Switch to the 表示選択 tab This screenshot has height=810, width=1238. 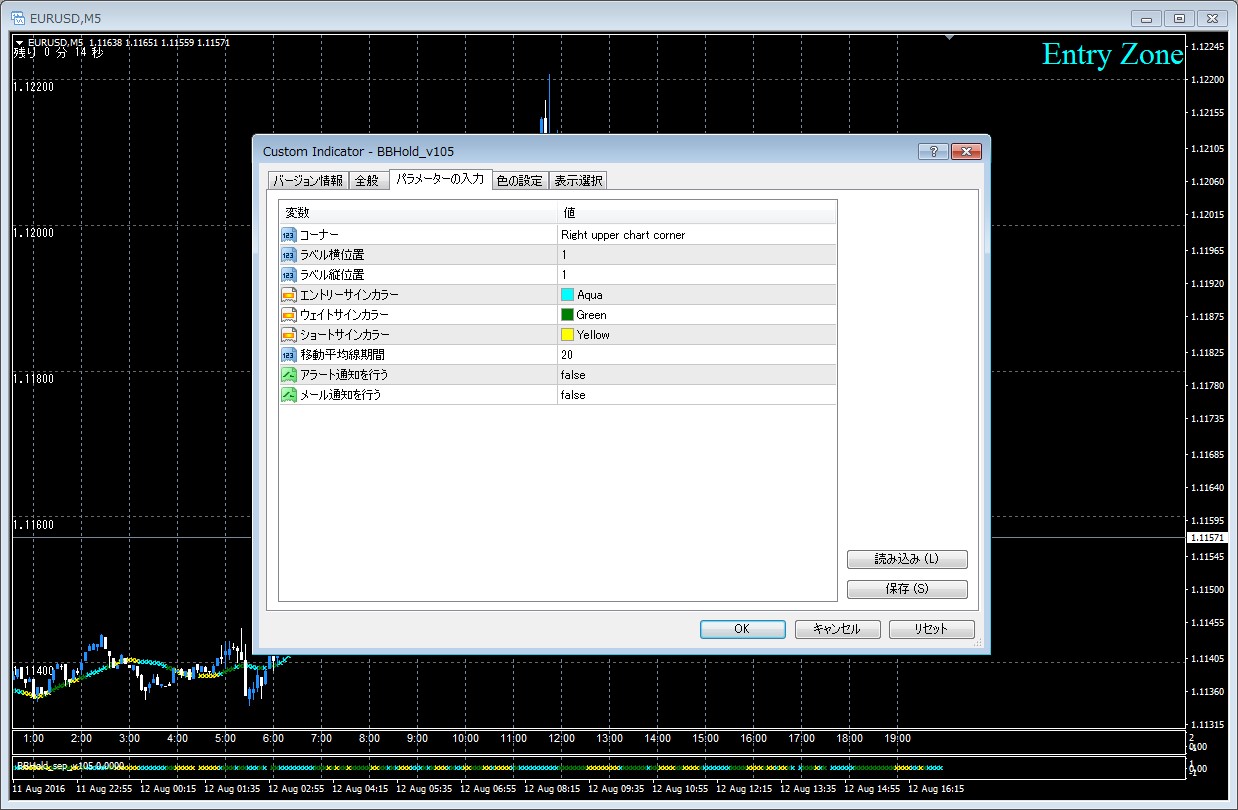click(578, 181)
